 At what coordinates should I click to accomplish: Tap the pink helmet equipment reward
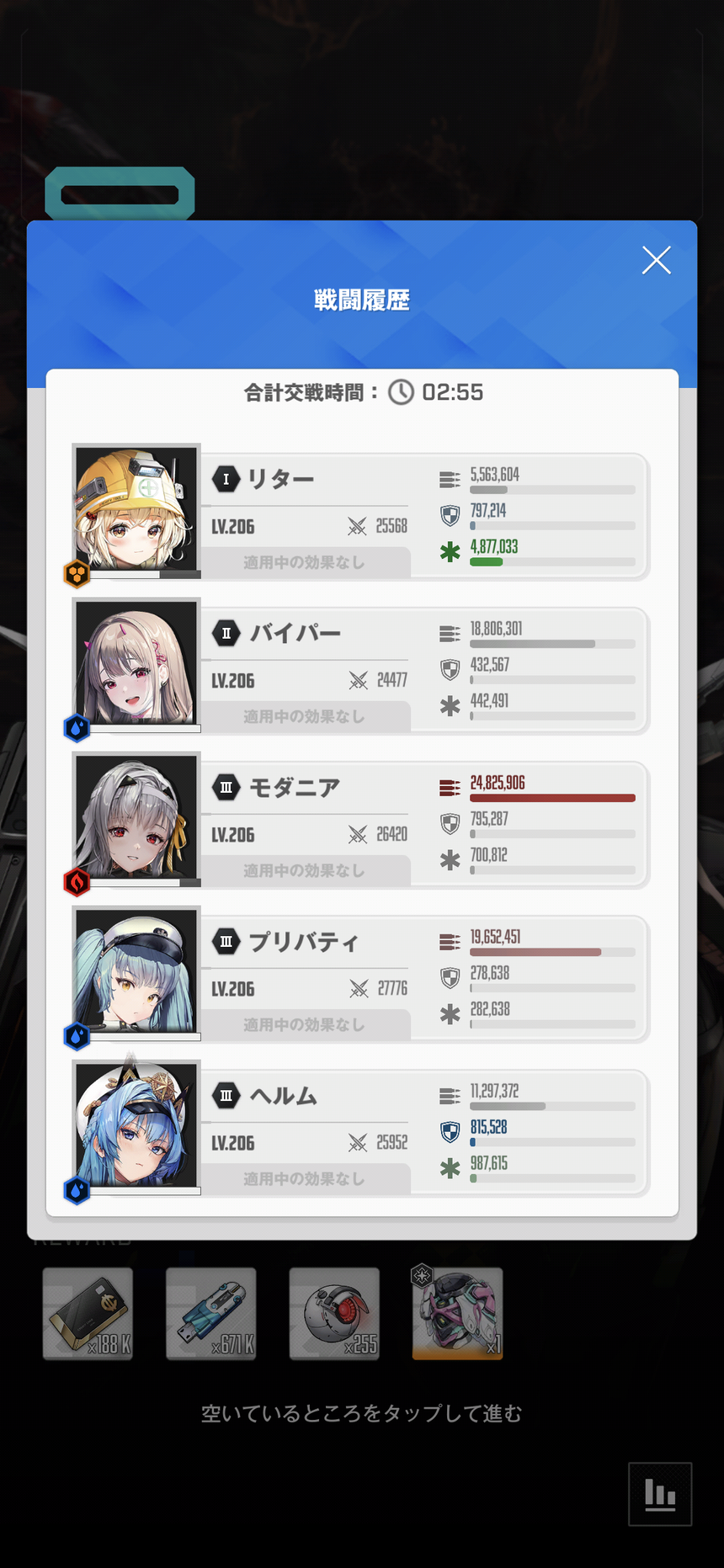(x=458, y=1314)
